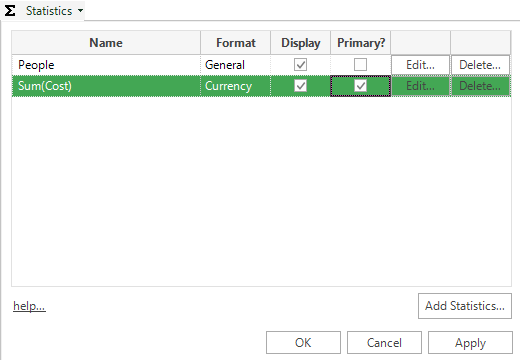Image resolution: width=520 pixels, height=360 pixels.
Task: Click the sigma Statistics icon
Action: coord(10,11)
